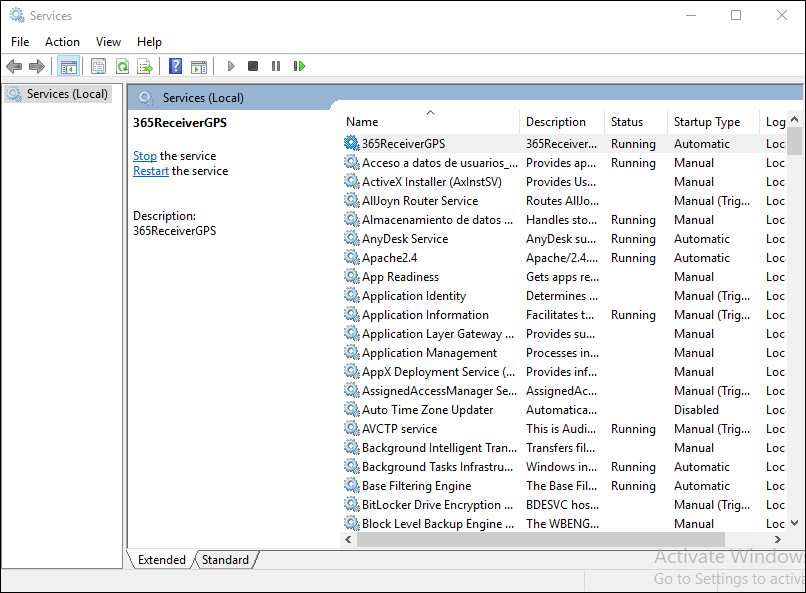Click the Stop the service link
Image resolution: width=806 pixels, height=593 pixels.
(145, 156)
